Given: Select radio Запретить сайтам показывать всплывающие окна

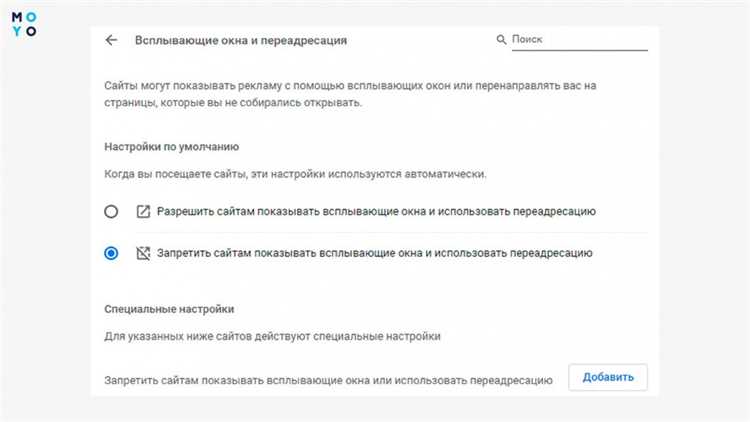Looking at the screenshot, I should pos(111,253).
